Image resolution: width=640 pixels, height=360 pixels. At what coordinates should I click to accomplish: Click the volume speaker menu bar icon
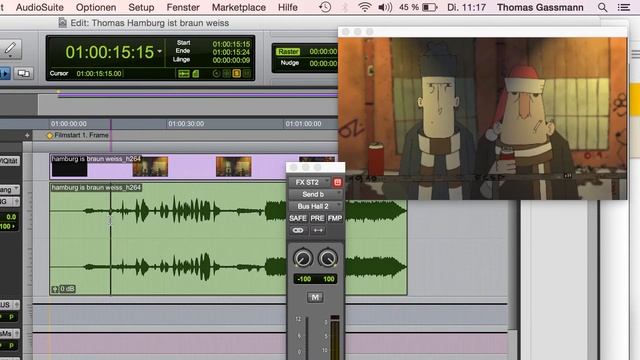point(385,7)
